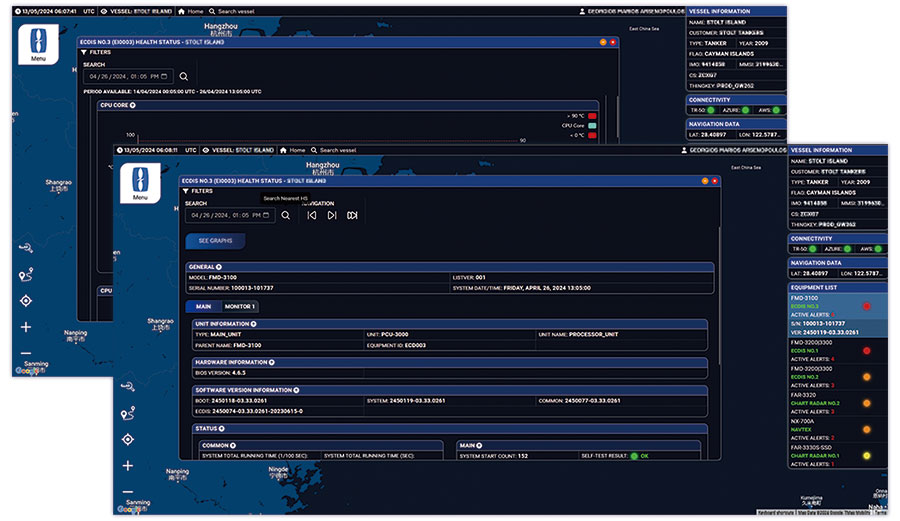Zoom in with plus icon on front window map
This screenshot has width=900, height=521.
tap(128, 466)
